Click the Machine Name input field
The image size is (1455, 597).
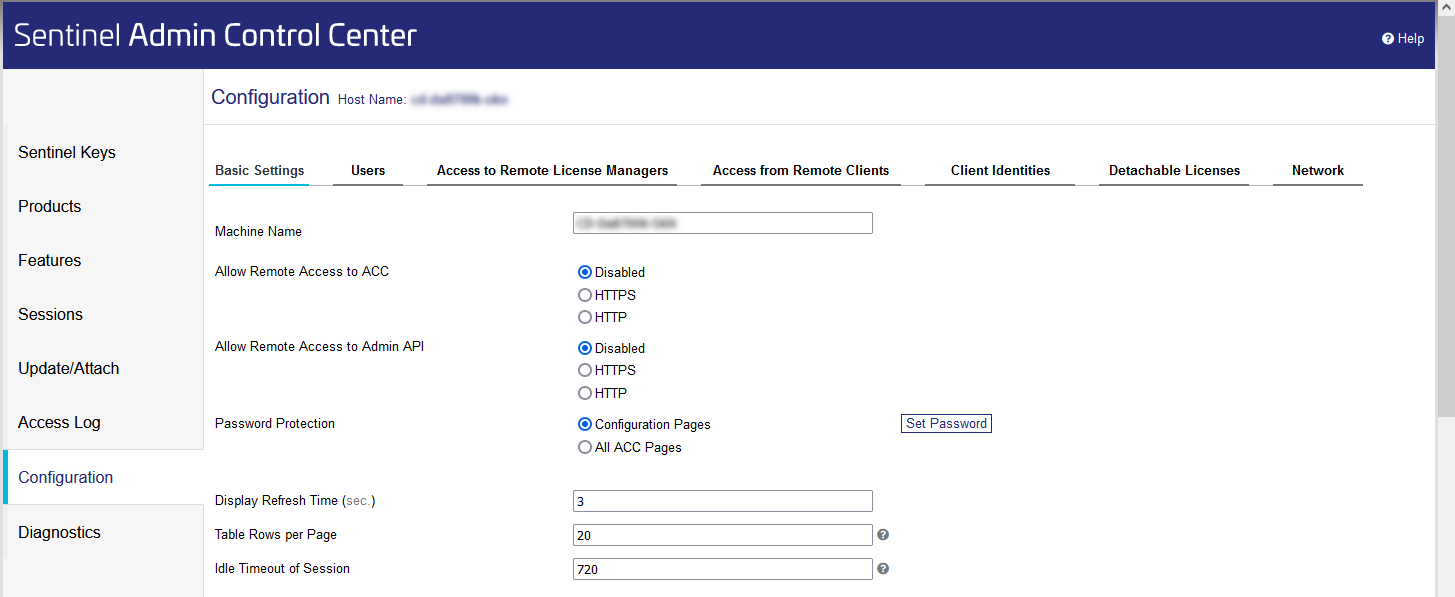click(723, 223)
